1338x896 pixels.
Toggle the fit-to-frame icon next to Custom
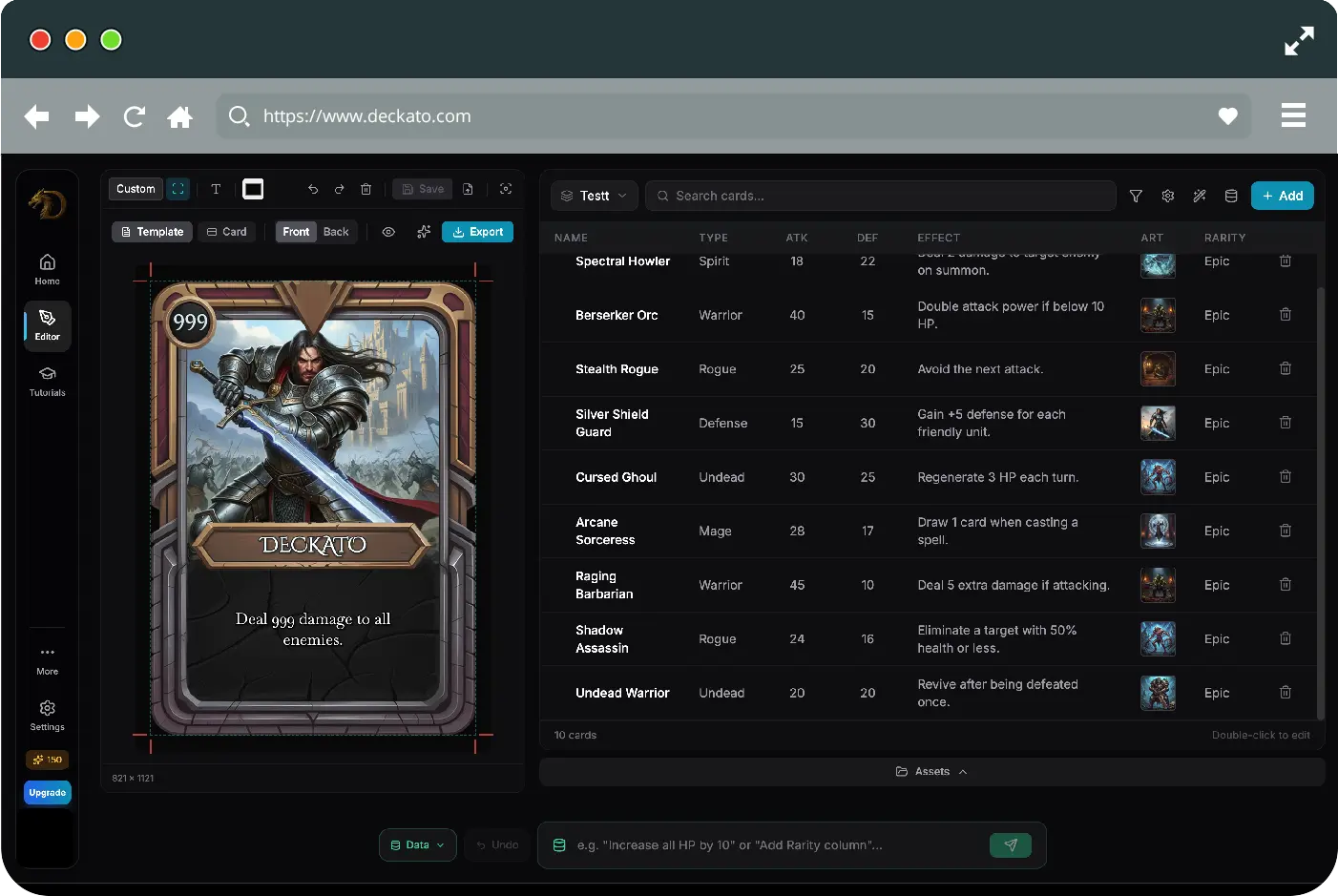[178, 189]
